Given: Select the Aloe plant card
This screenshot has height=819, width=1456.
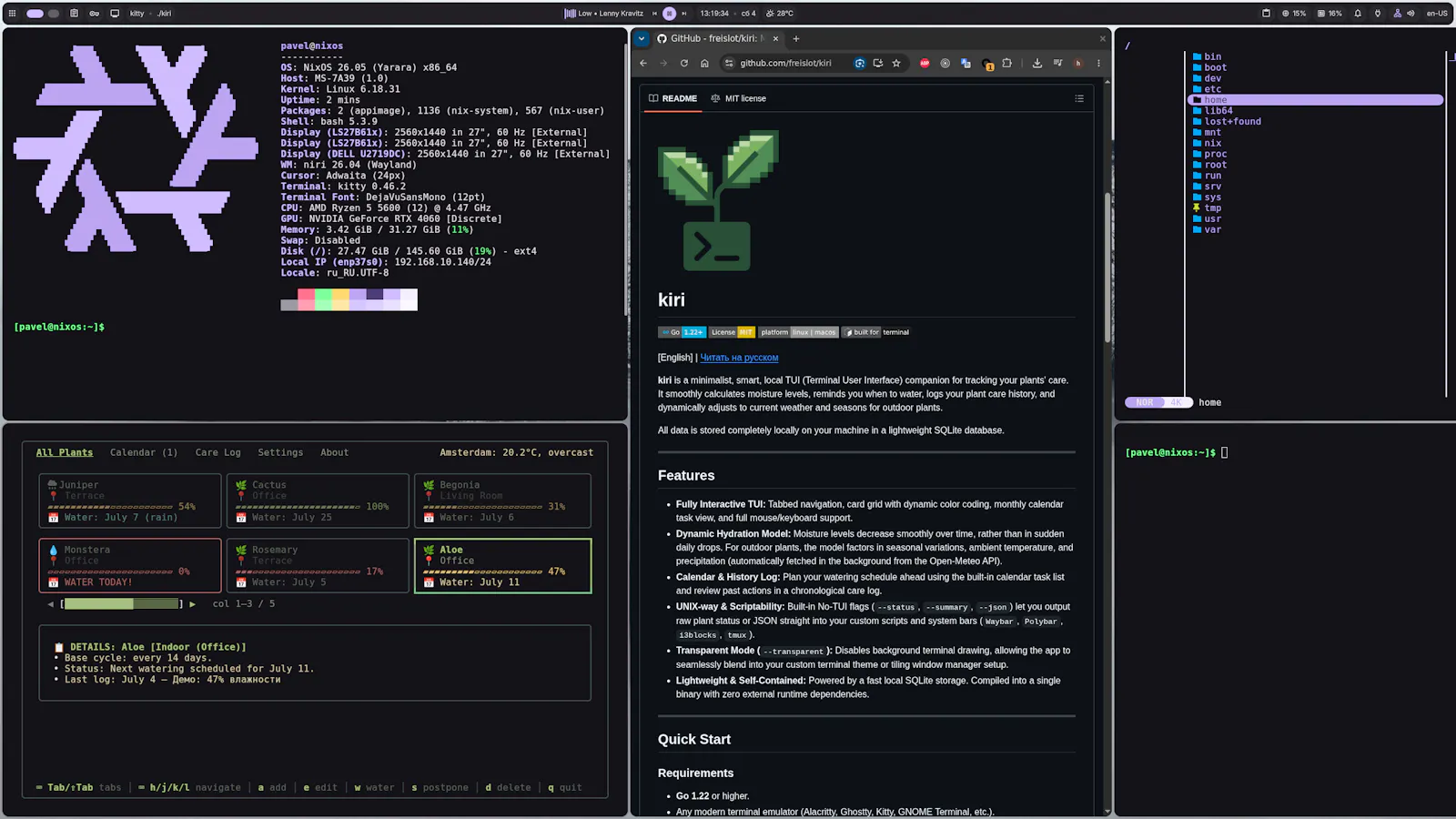Looking at the screenshot, I should [502, 565].
